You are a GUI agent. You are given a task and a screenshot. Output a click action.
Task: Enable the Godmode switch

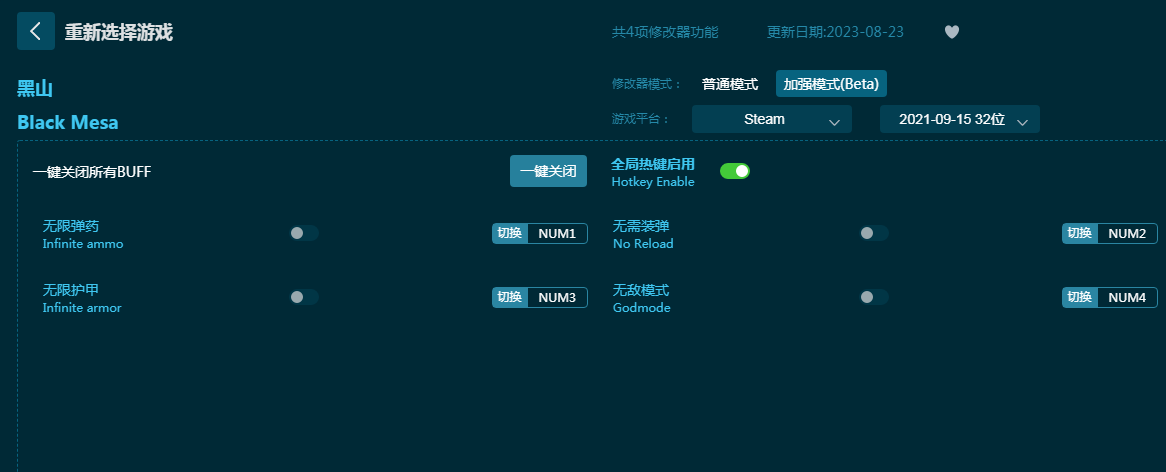pyautogui.click(x=874, y=297)
